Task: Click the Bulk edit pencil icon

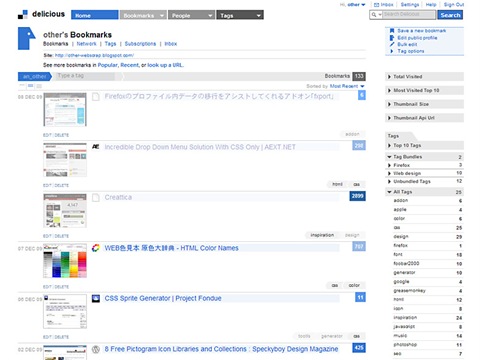Action: click(392, 44)
